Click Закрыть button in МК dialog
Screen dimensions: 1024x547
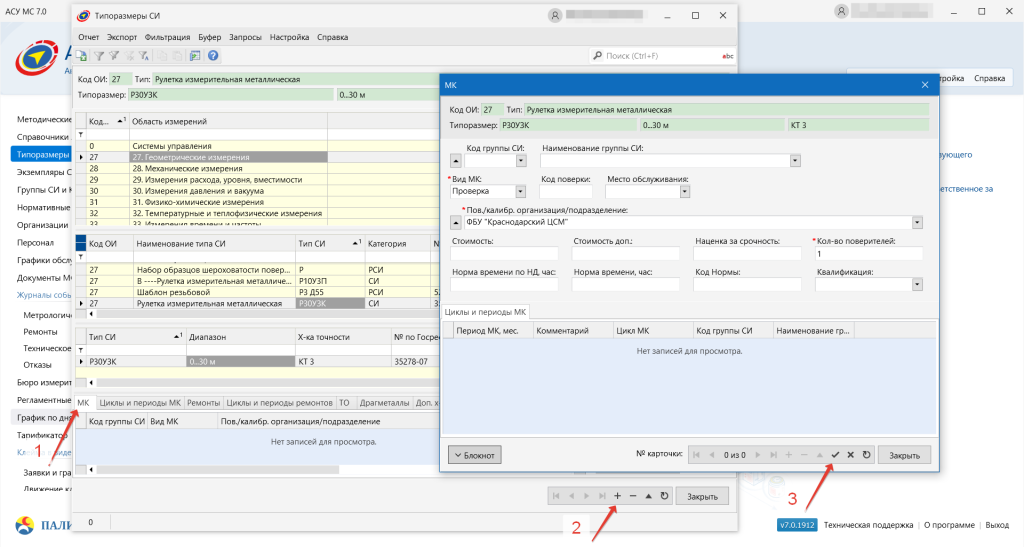904,455
